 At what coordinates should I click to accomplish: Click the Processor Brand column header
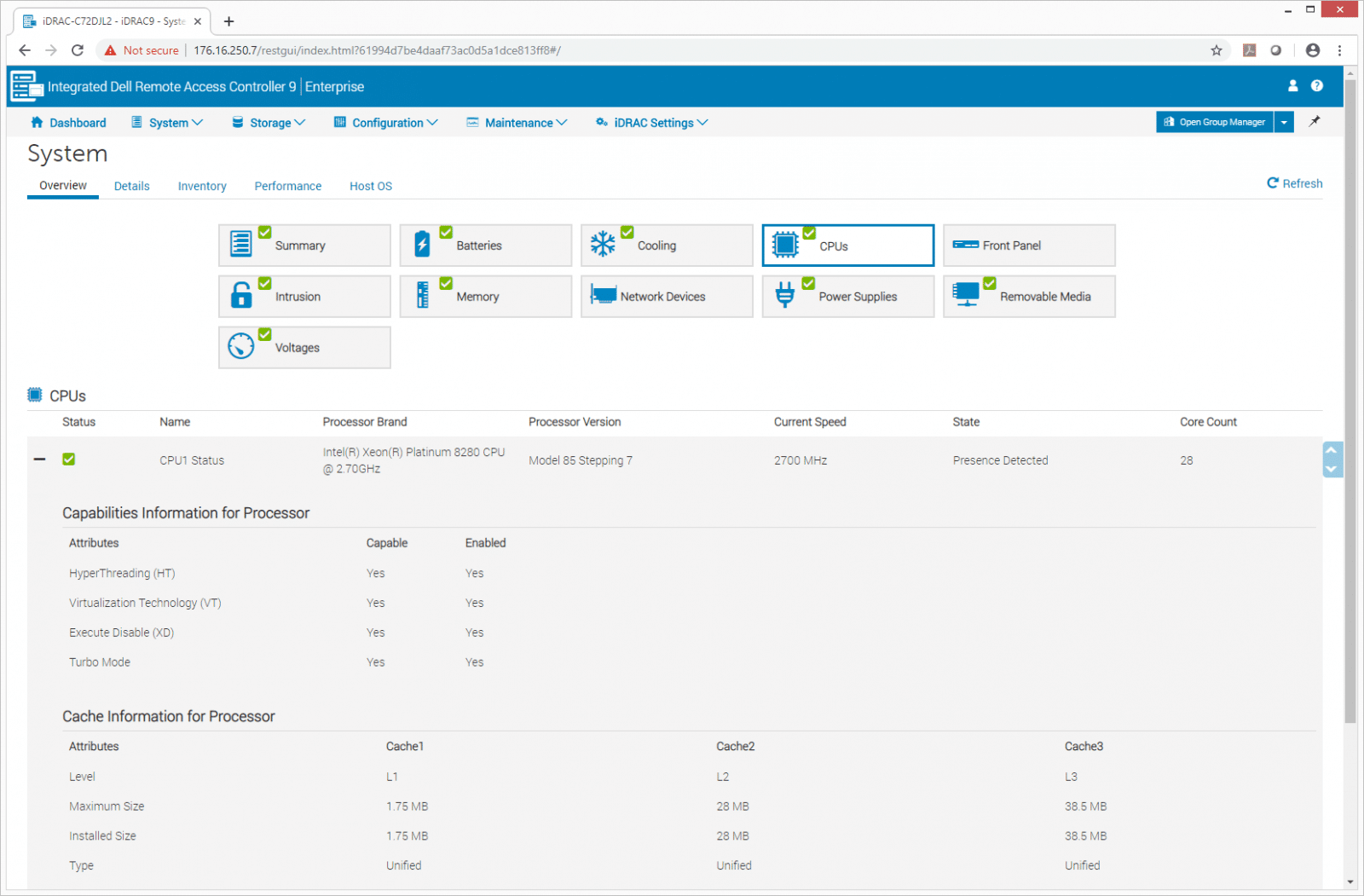pyautogui.click(x=365, y=422)
